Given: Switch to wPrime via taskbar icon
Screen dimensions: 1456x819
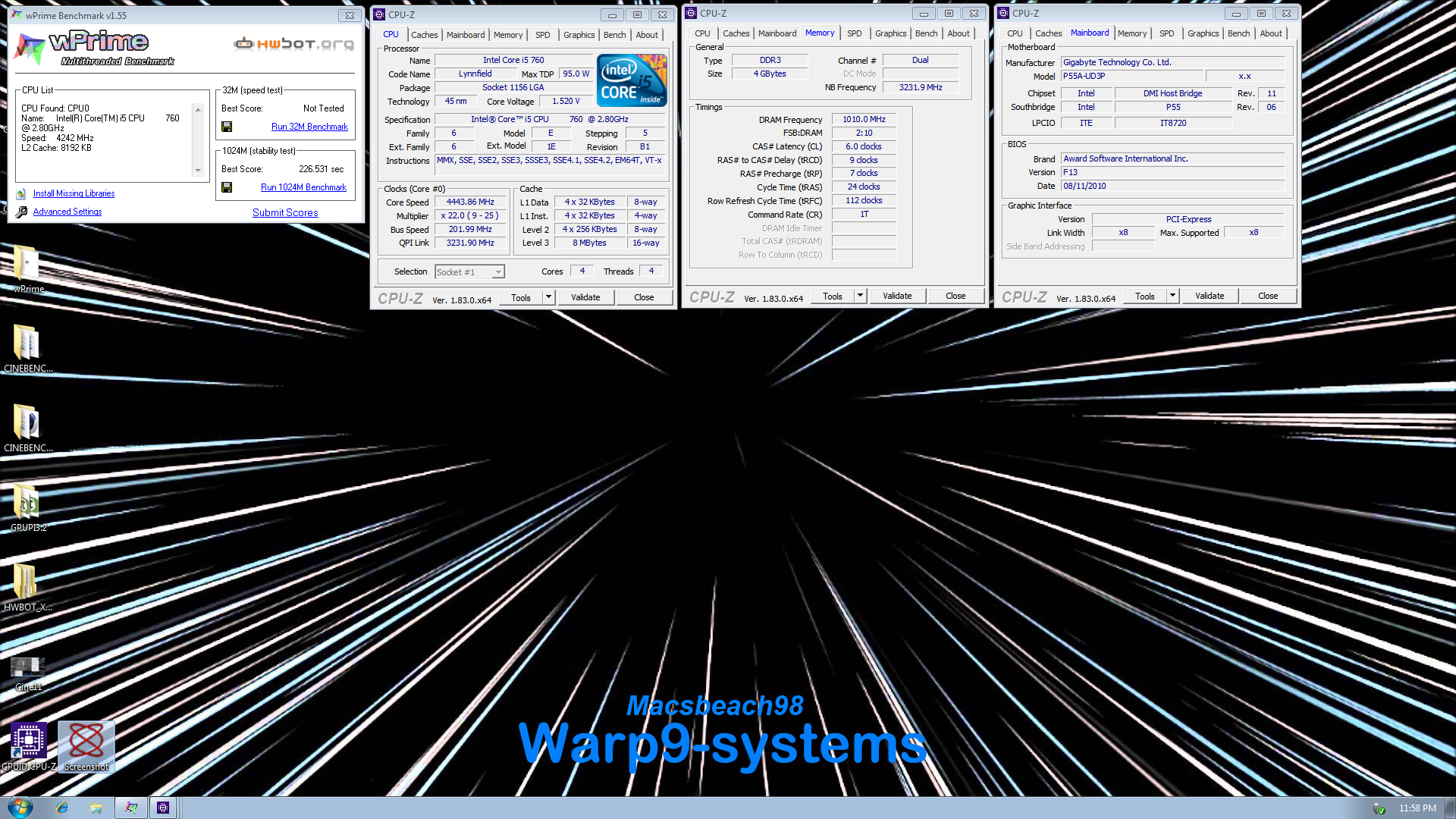Looking at the screenshot, I should click(131, 808).
